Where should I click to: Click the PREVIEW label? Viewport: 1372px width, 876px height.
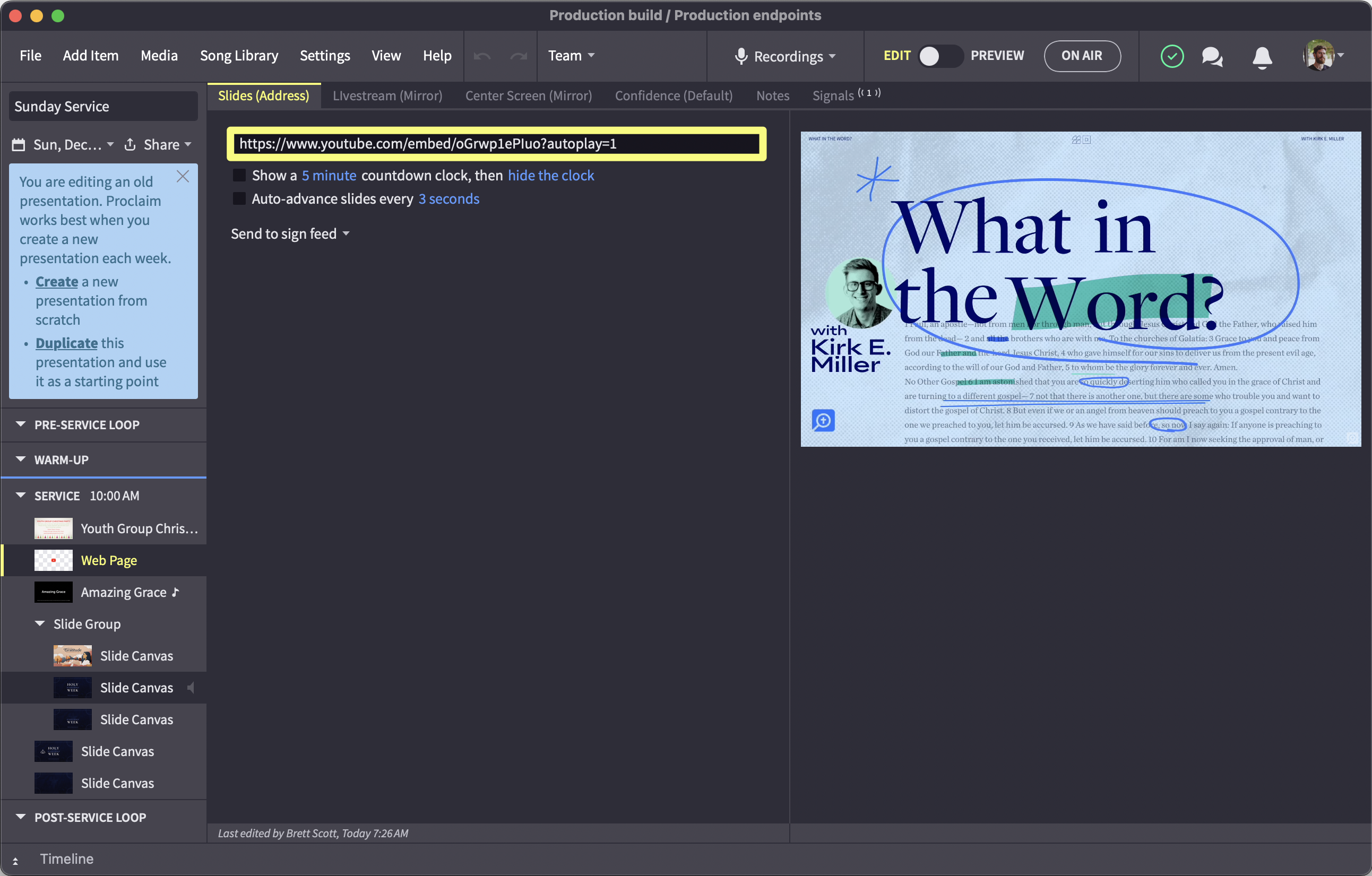point(997,55)
